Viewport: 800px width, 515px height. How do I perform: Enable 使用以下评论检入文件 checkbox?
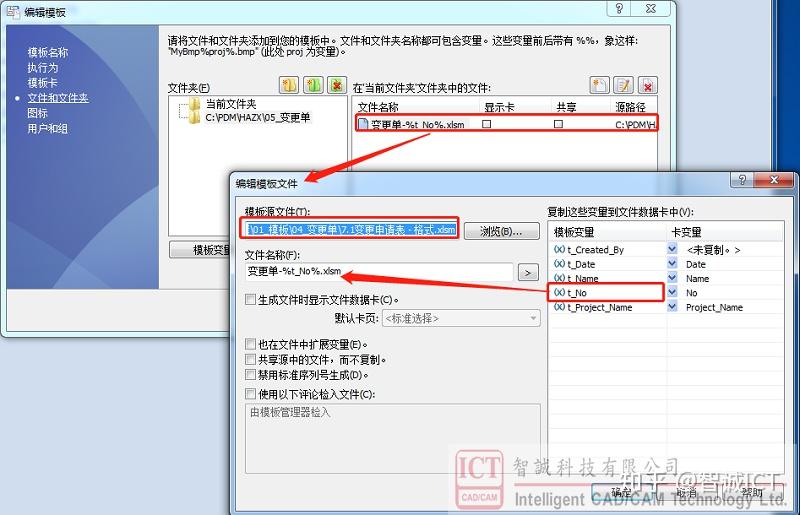250,394
